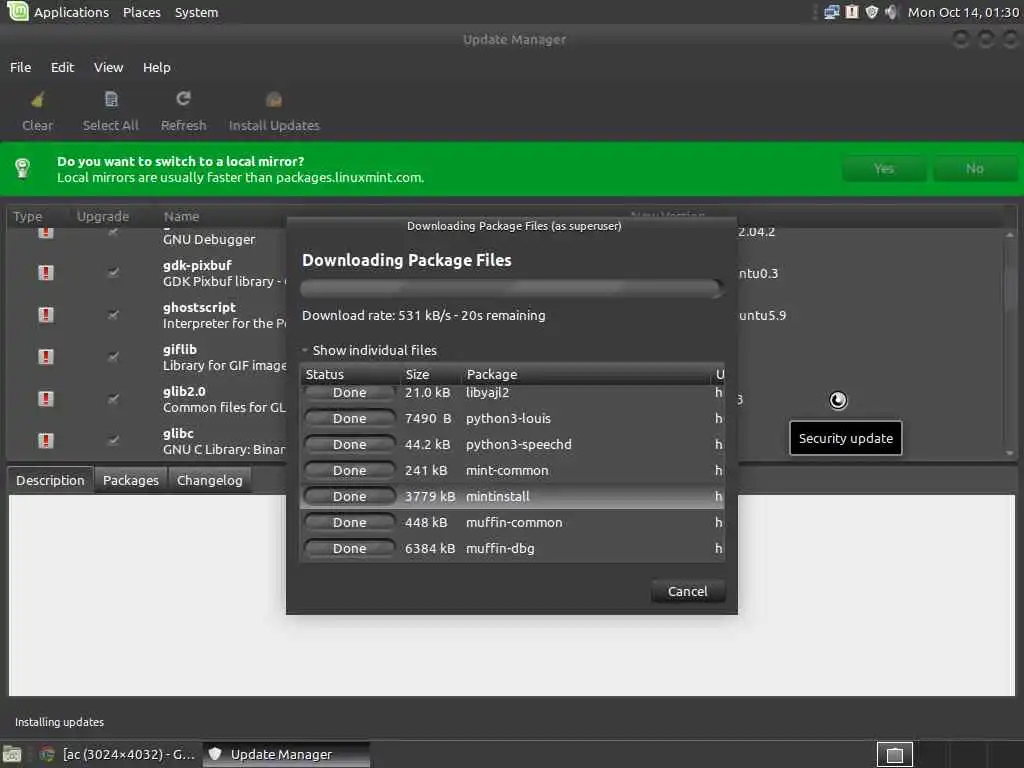Click the workspace switcher box in bottom panel
Image resolution: width=1024 pixels, height=768 pixels.
tap(894, 755)
